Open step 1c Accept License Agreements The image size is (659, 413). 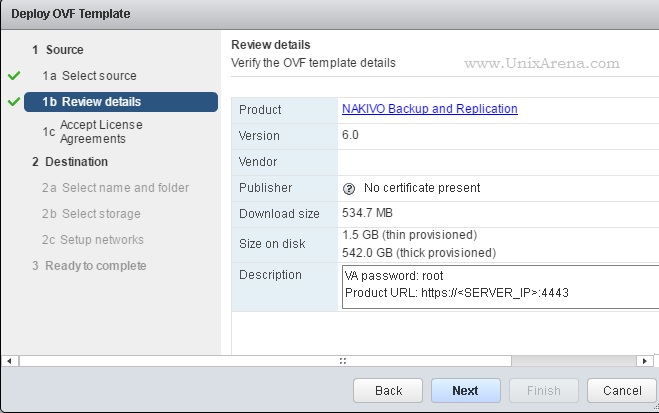92,132
